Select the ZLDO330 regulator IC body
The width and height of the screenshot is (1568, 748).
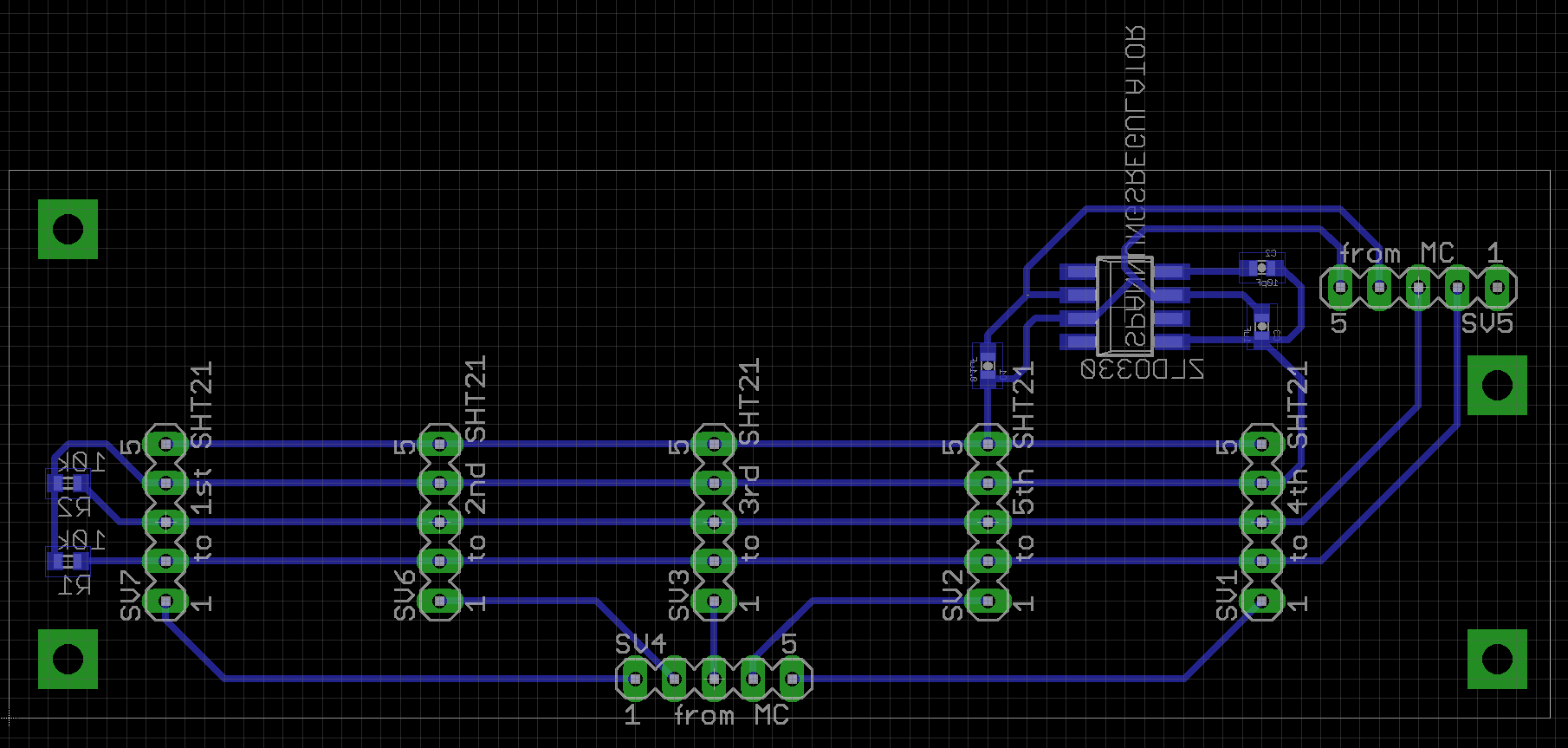(x=1124, y=306)
